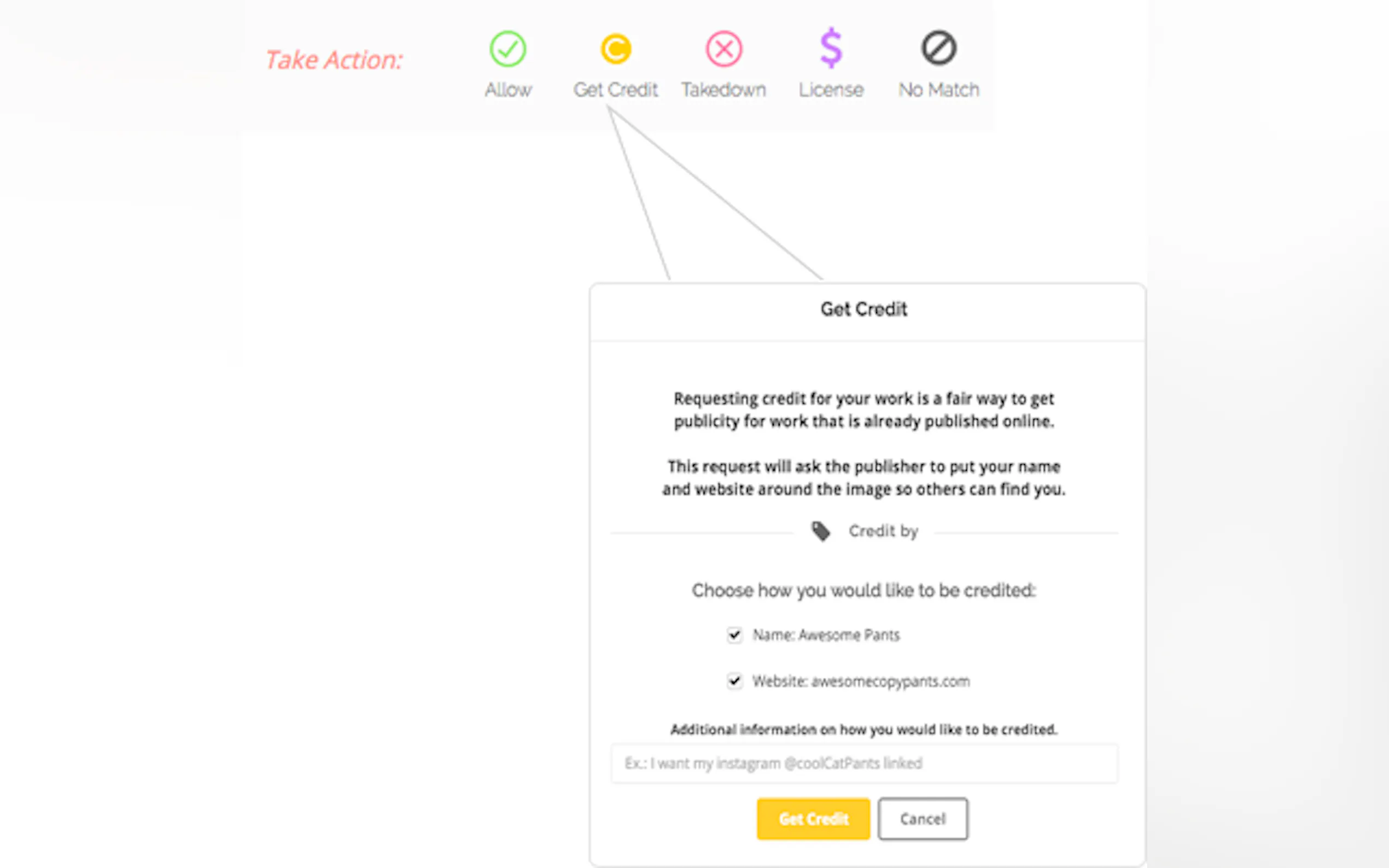Screen dimensions: 1389x868
Task: Click the black No Match icon
Action: (939, 48)
